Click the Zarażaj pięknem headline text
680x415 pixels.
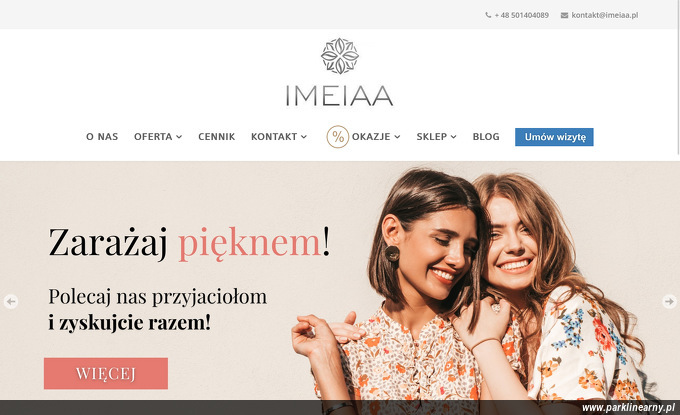pos(189,243)
